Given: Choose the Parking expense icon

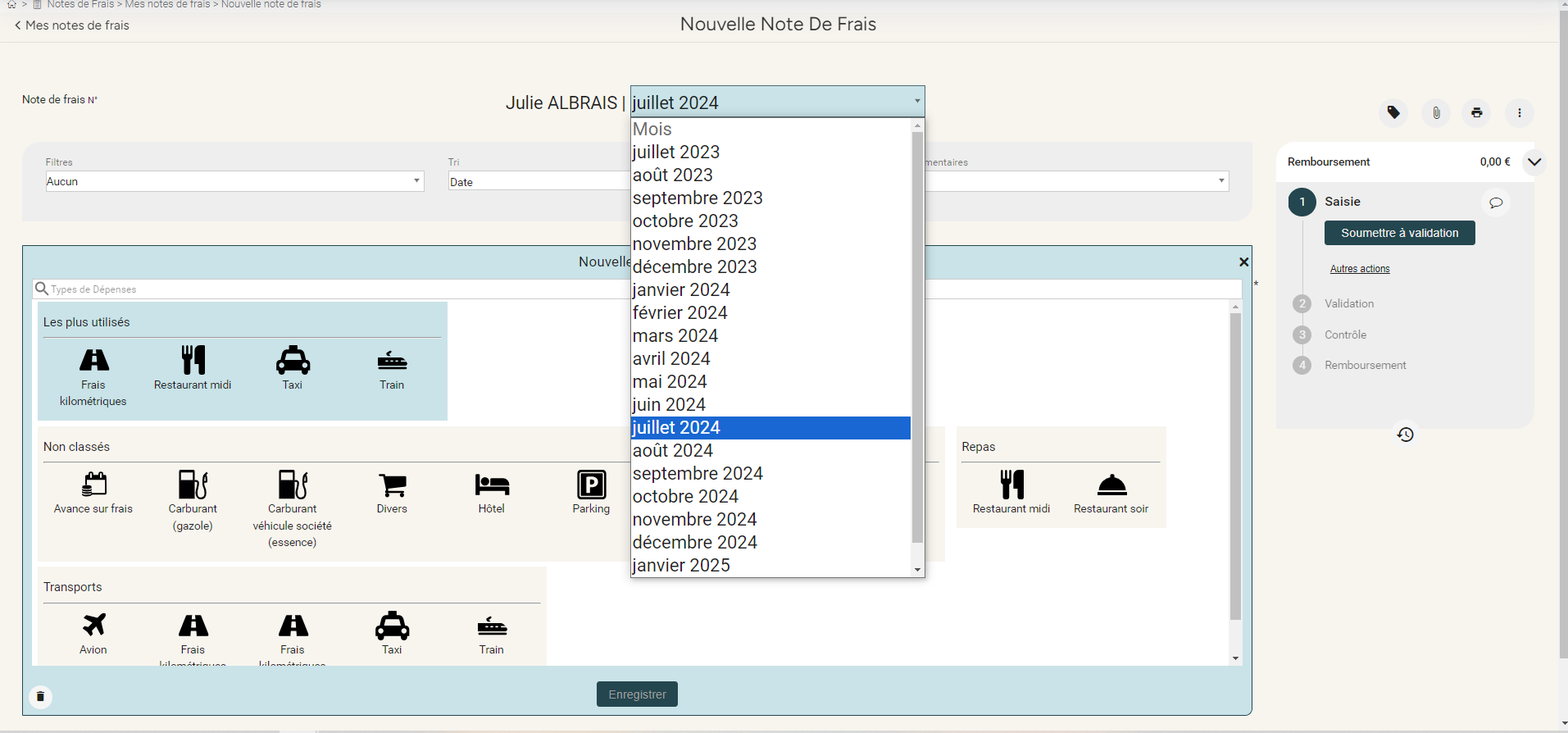Looking at the screenshot, I should 591,492.
